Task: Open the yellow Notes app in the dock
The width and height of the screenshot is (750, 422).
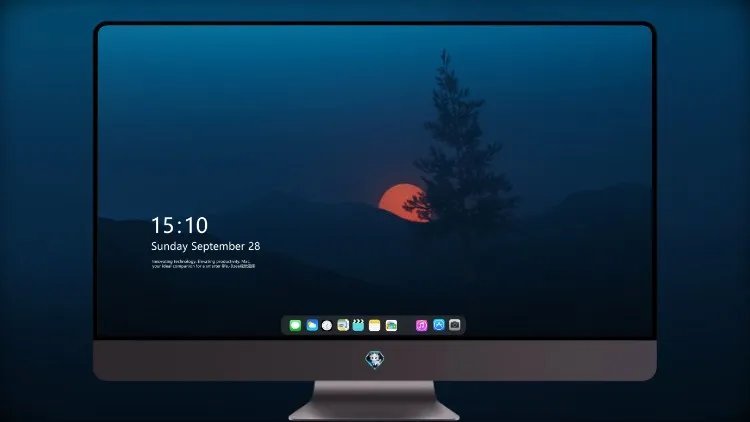Action: click(375, 325)
